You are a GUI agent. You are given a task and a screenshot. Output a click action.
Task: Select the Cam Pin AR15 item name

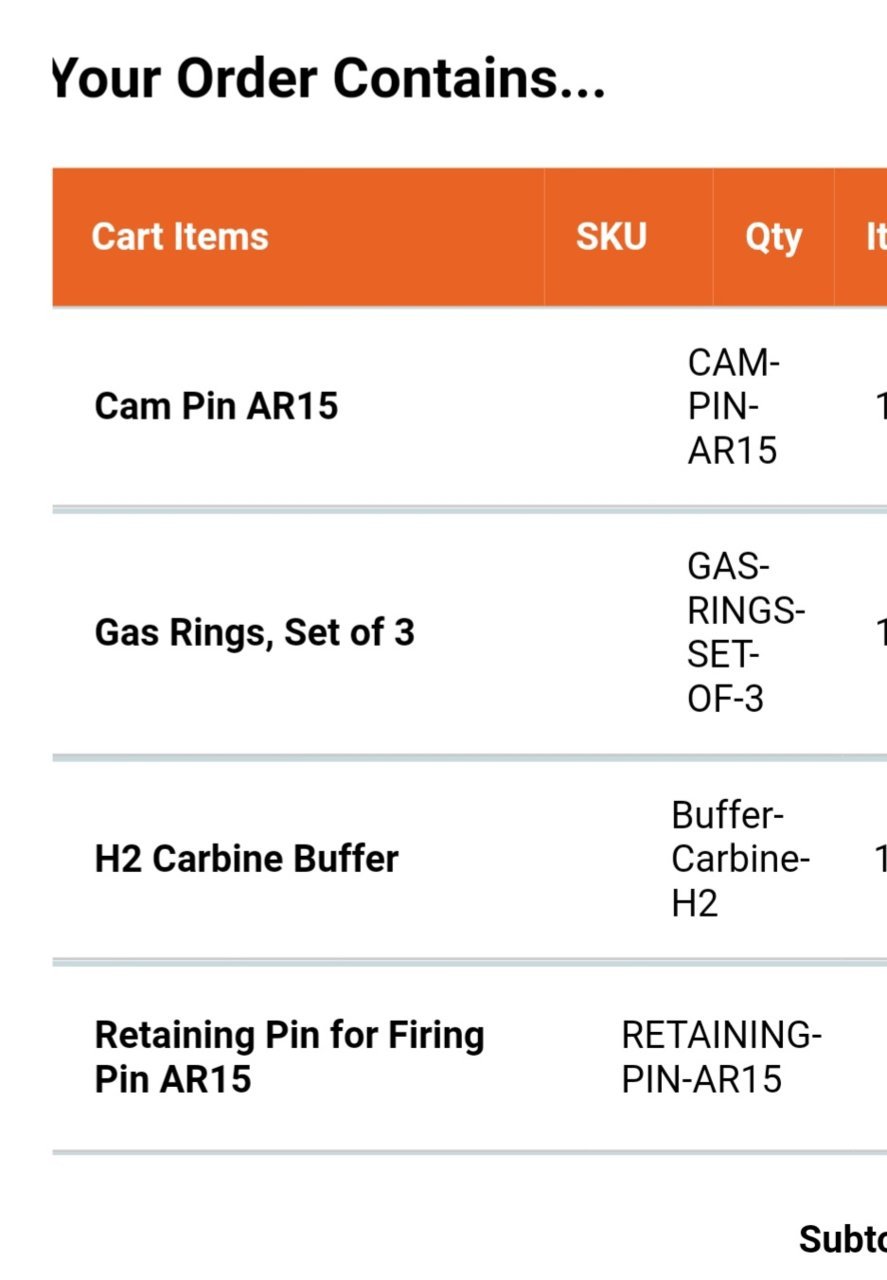[x=216, y=406]
